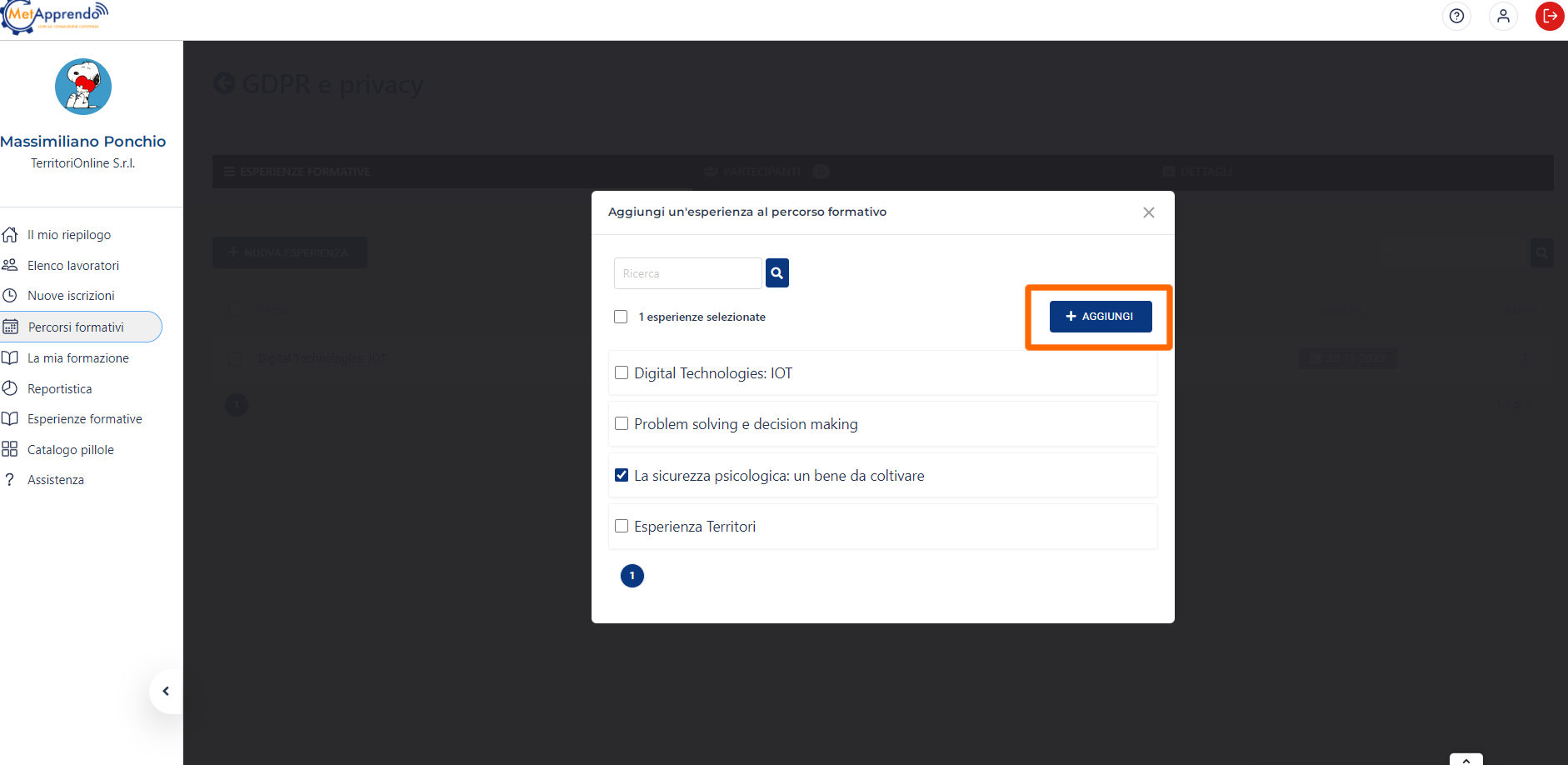The height and width of the screenshot is (765, 1568).
Task: Collapse the sidebar with chevron button
Action: click(166, 691)
